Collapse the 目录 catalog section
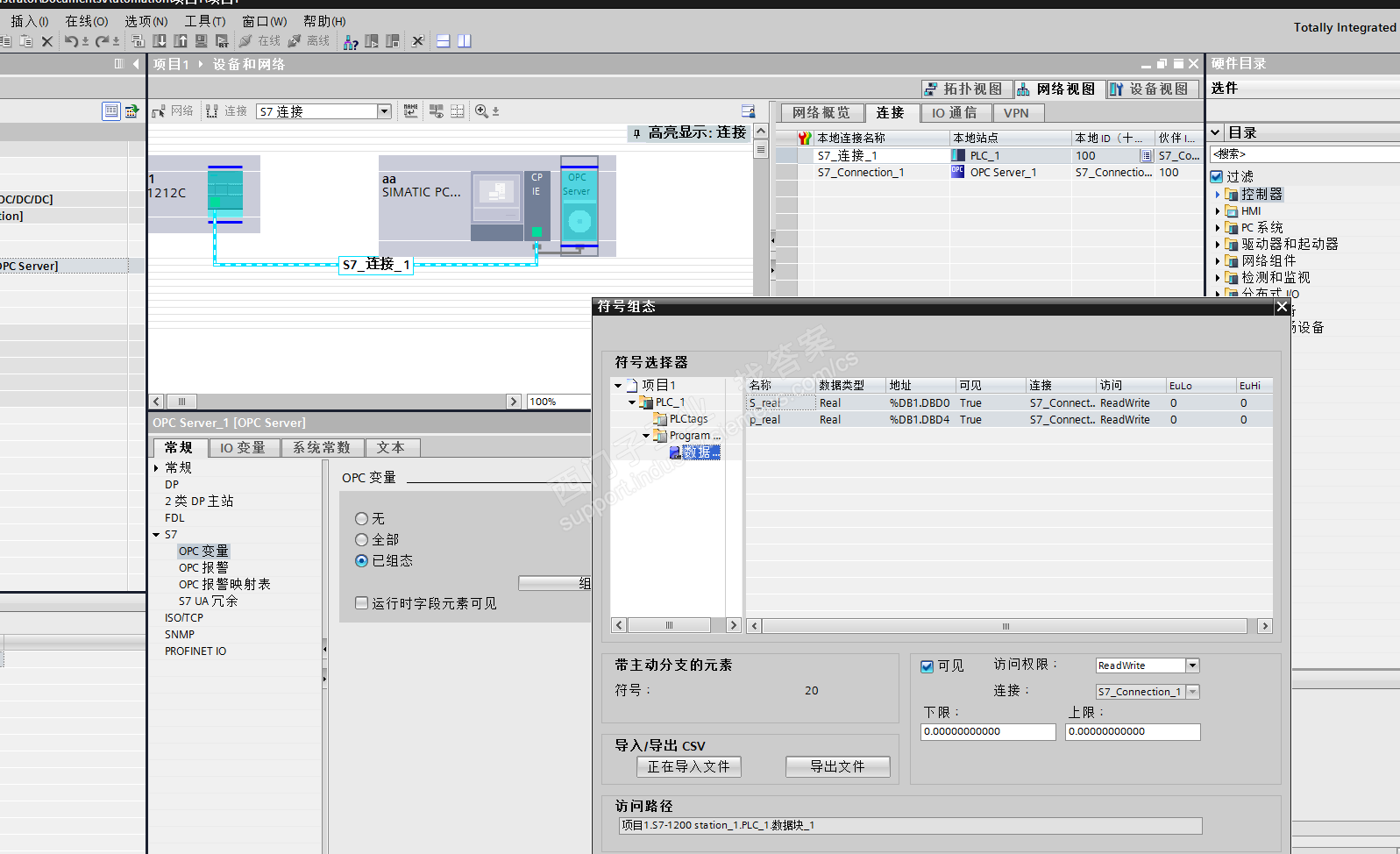This screenshot has height=854, width=1400. coord(1216,132)
